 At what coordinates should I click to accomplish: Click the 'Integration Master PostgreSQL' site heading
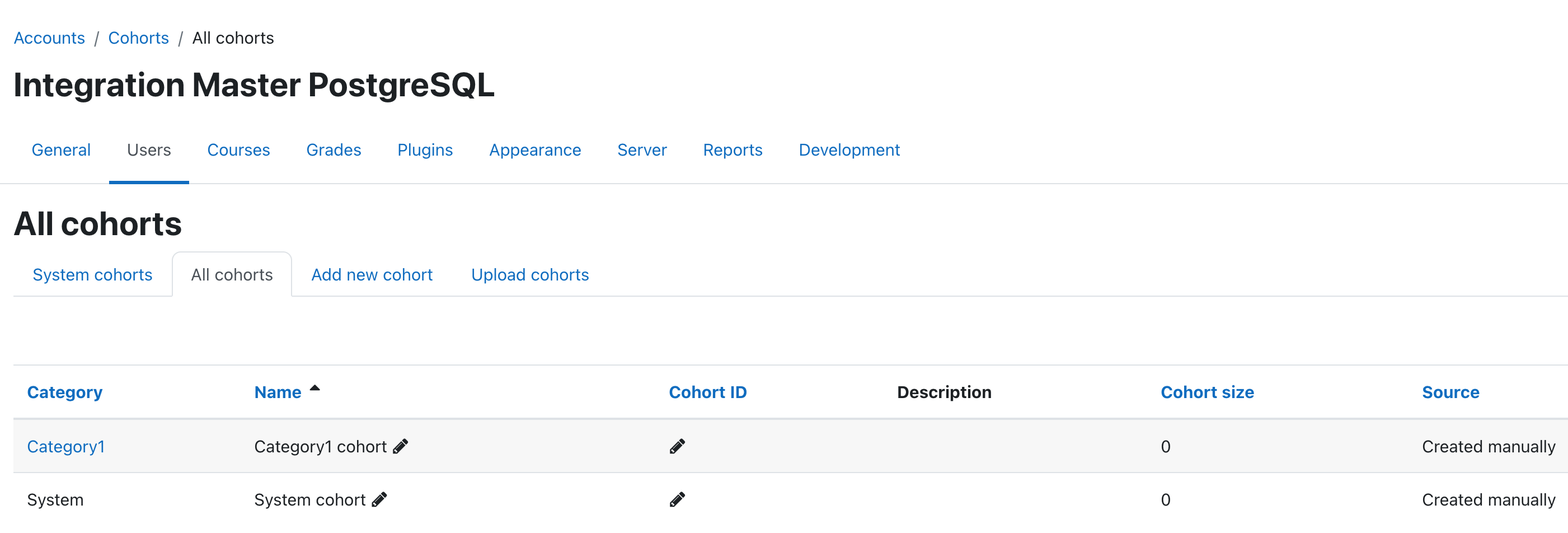click(254, 85)
